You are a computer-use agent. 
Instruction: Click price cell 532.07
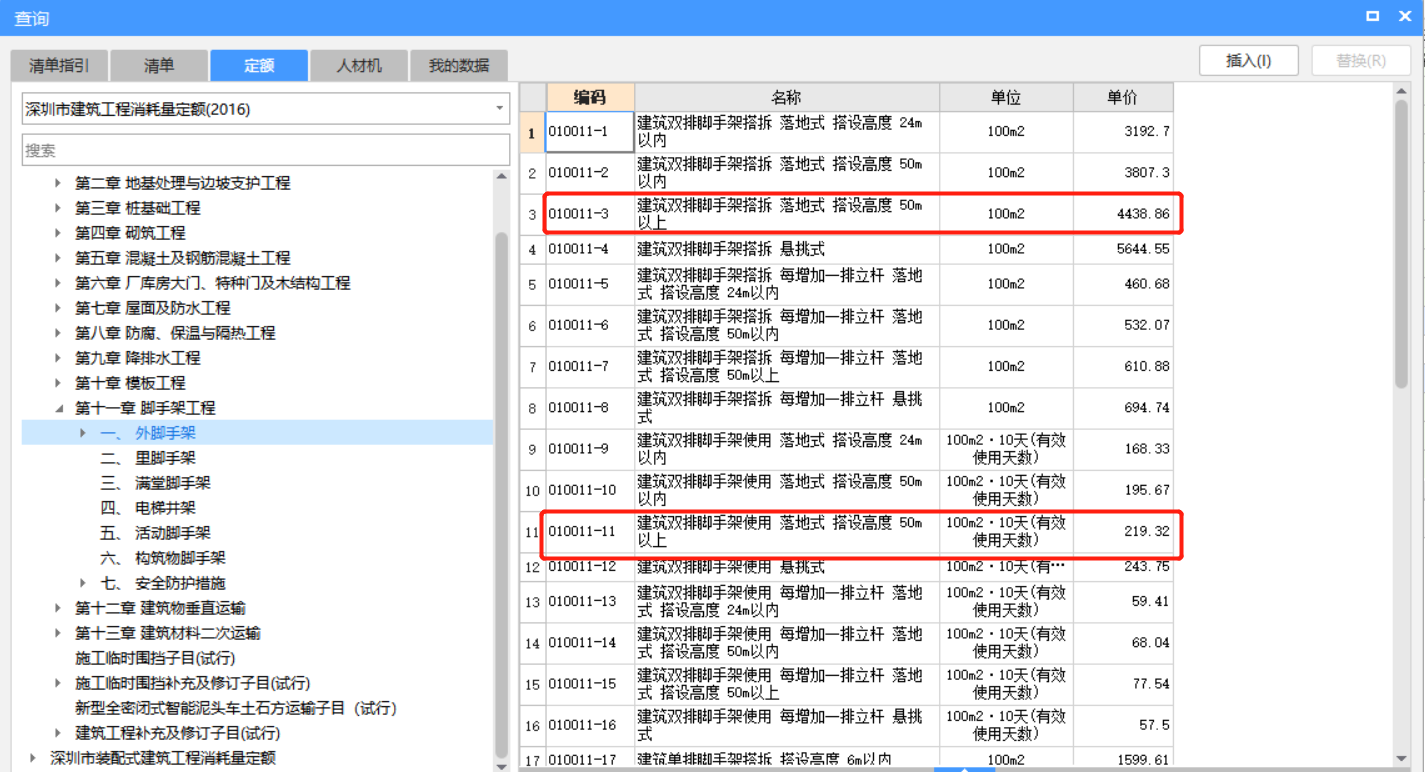pyautogui.click(x=1123, y=325)
